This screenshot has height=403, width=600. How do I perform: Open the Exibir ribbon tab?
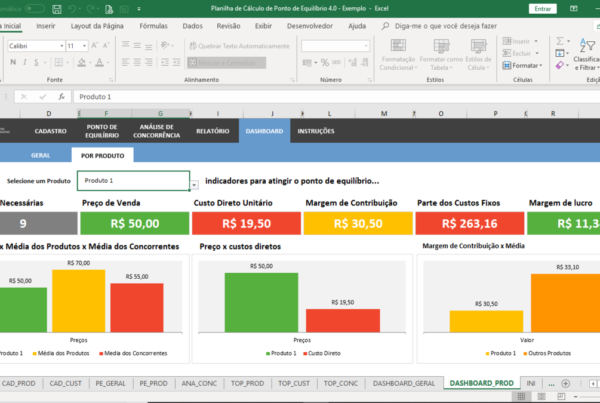(263, 26)
